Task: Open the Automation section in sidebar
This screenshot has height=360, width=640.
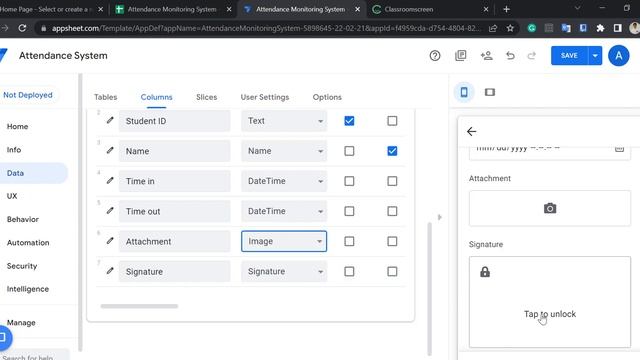Action: point(28,242)
